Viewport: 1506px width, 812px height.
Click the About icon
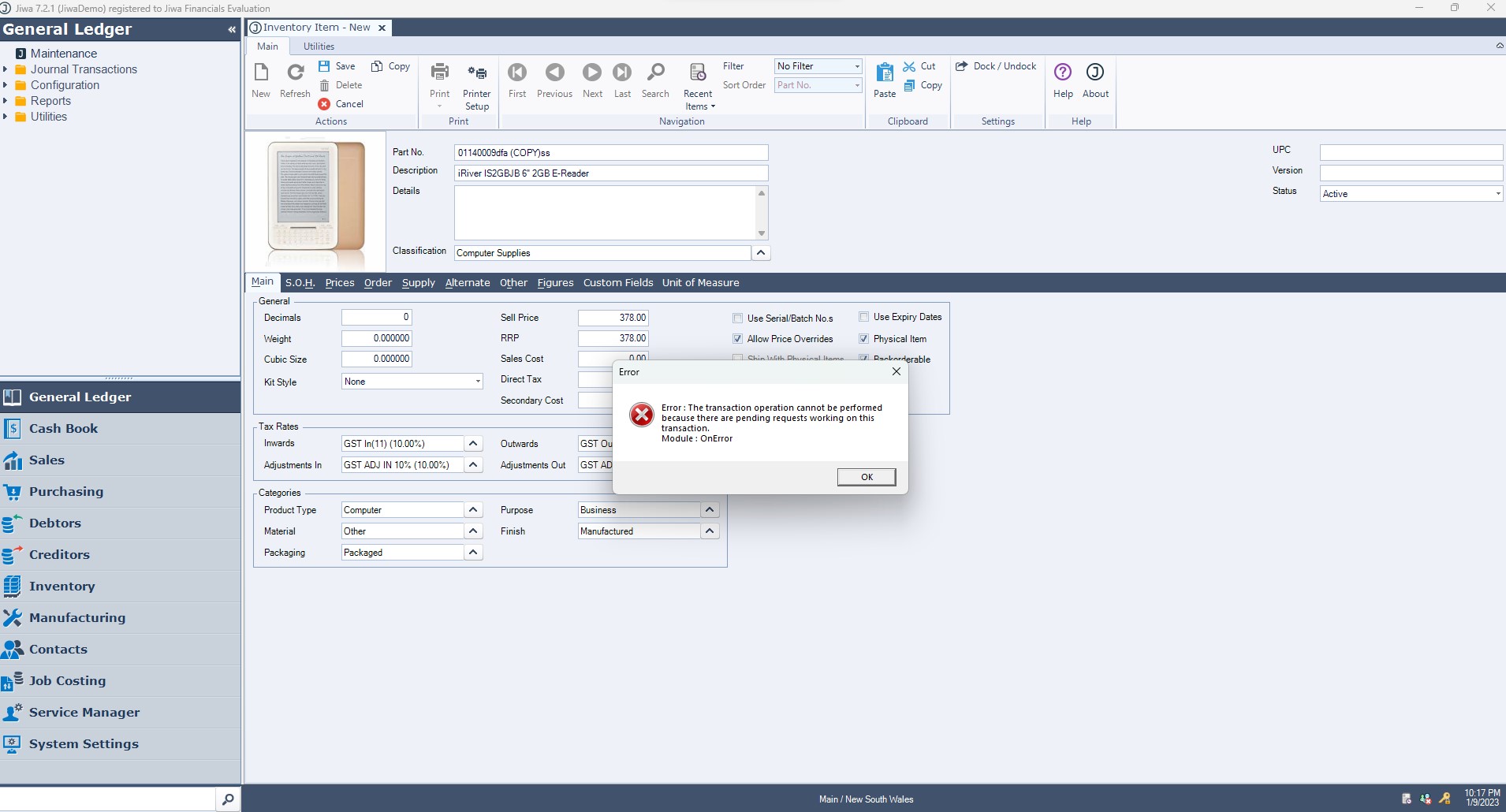tap(1095, 73)
